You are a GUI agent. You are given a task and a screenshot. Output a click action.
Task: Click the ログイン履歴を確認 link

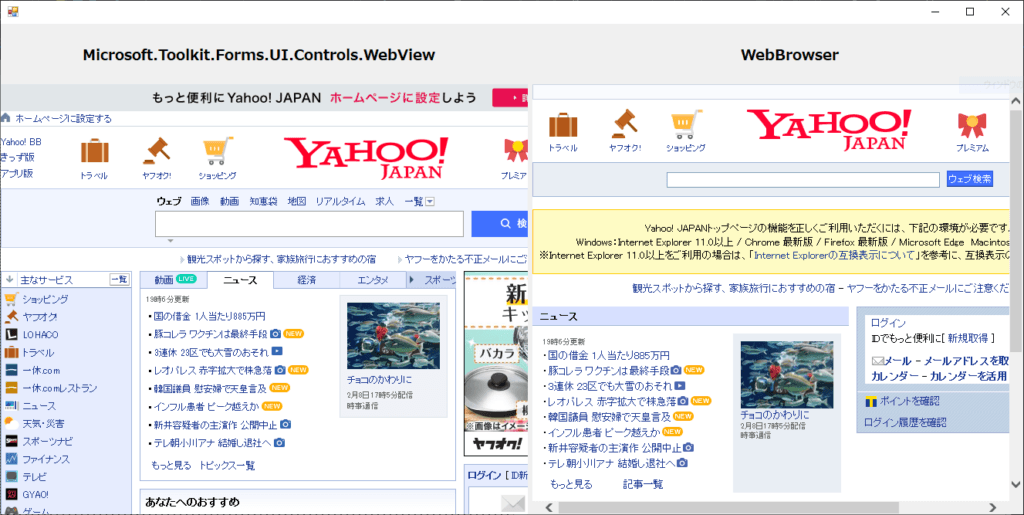(905, 422)
